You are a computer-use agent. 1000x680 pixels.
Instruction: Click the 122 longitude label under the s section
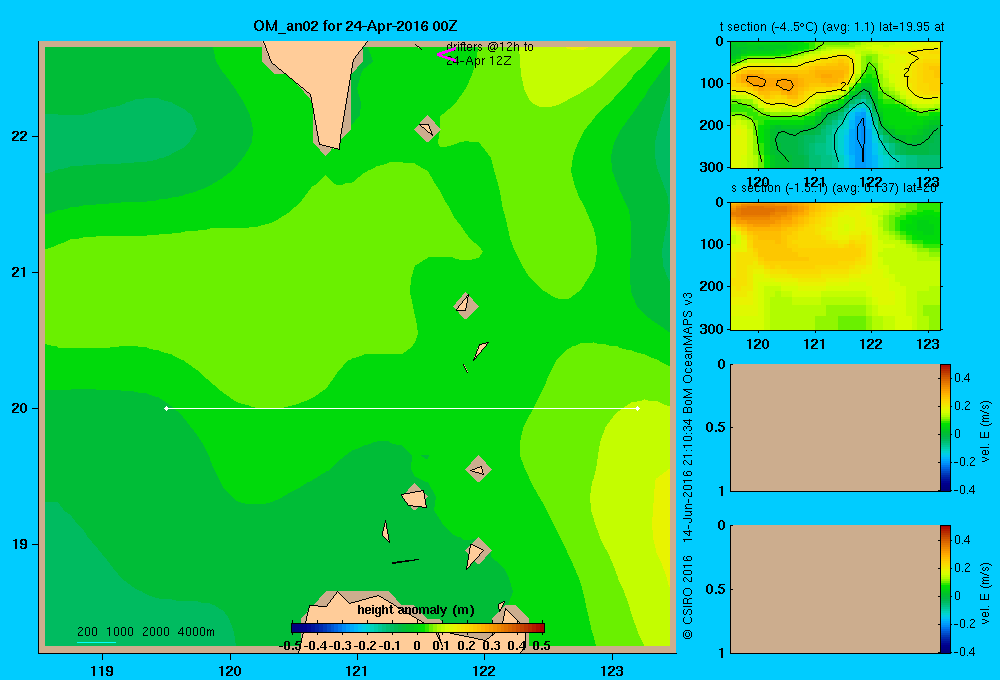point(871,344)
